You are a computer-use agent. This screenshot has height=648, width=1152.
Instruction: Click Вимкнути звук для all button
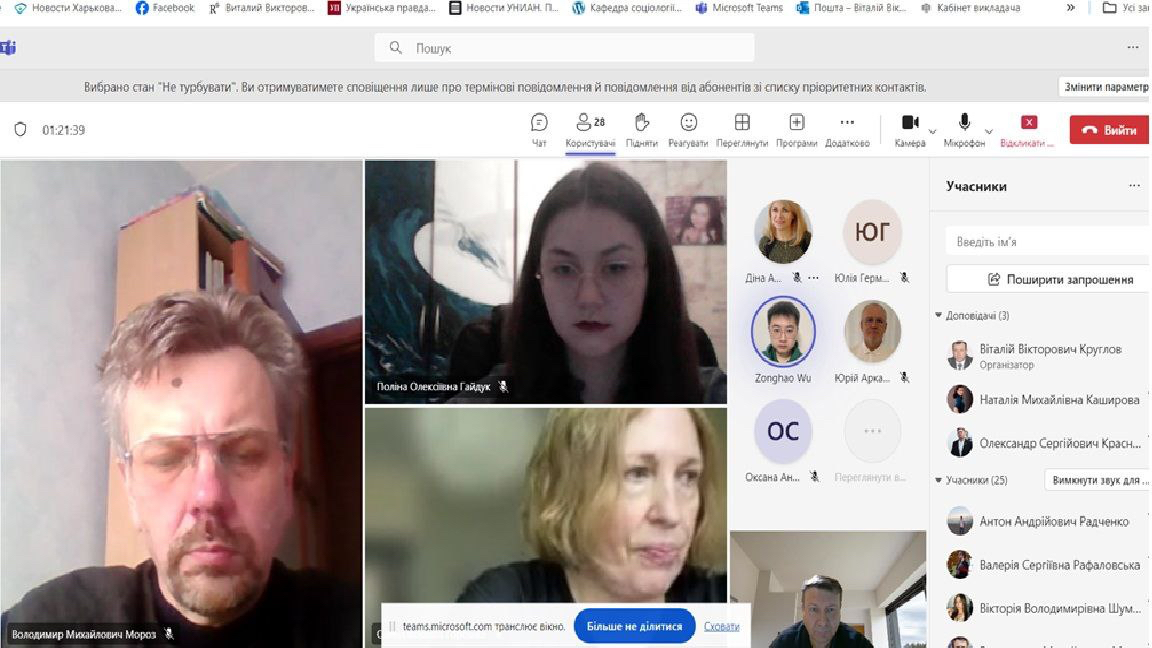(x=1097, y=480)
